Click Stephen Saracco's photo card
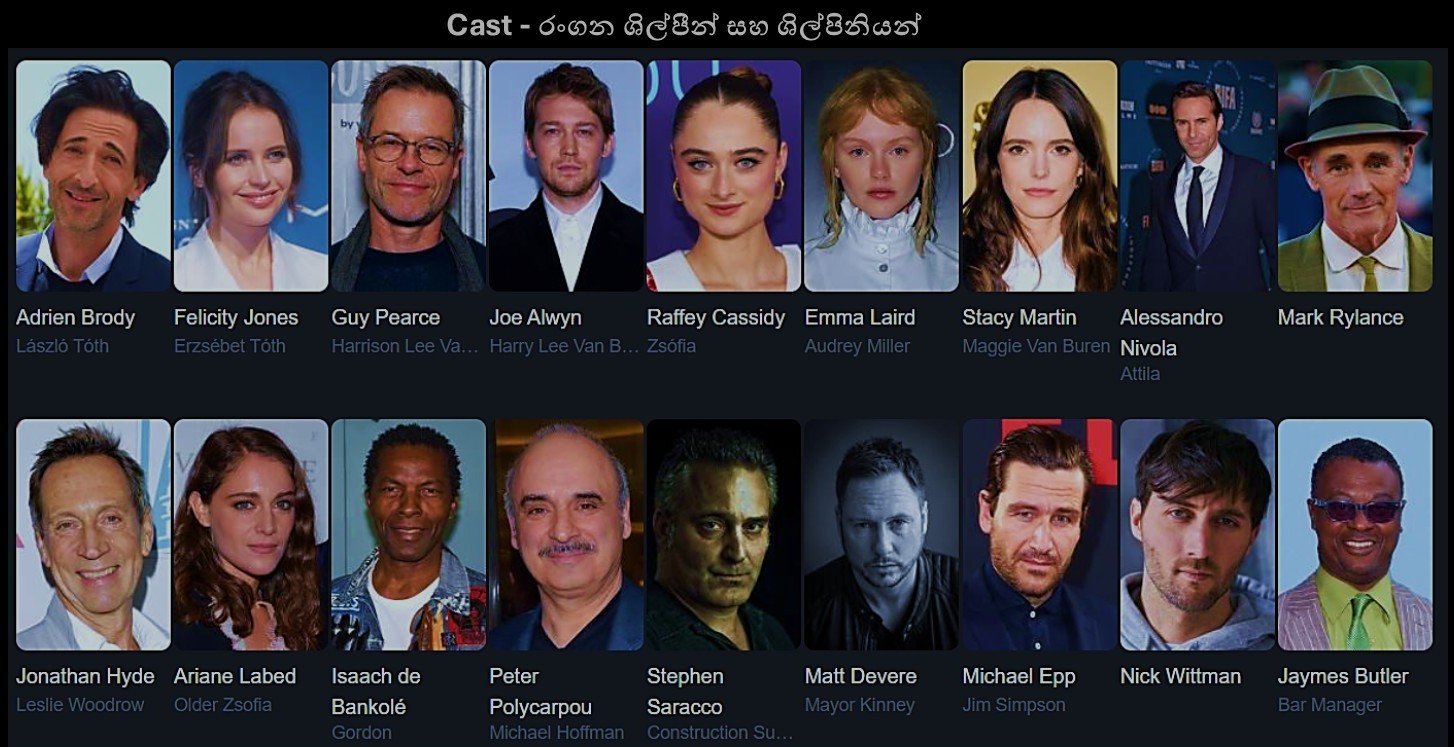 [x=724, y=535]
